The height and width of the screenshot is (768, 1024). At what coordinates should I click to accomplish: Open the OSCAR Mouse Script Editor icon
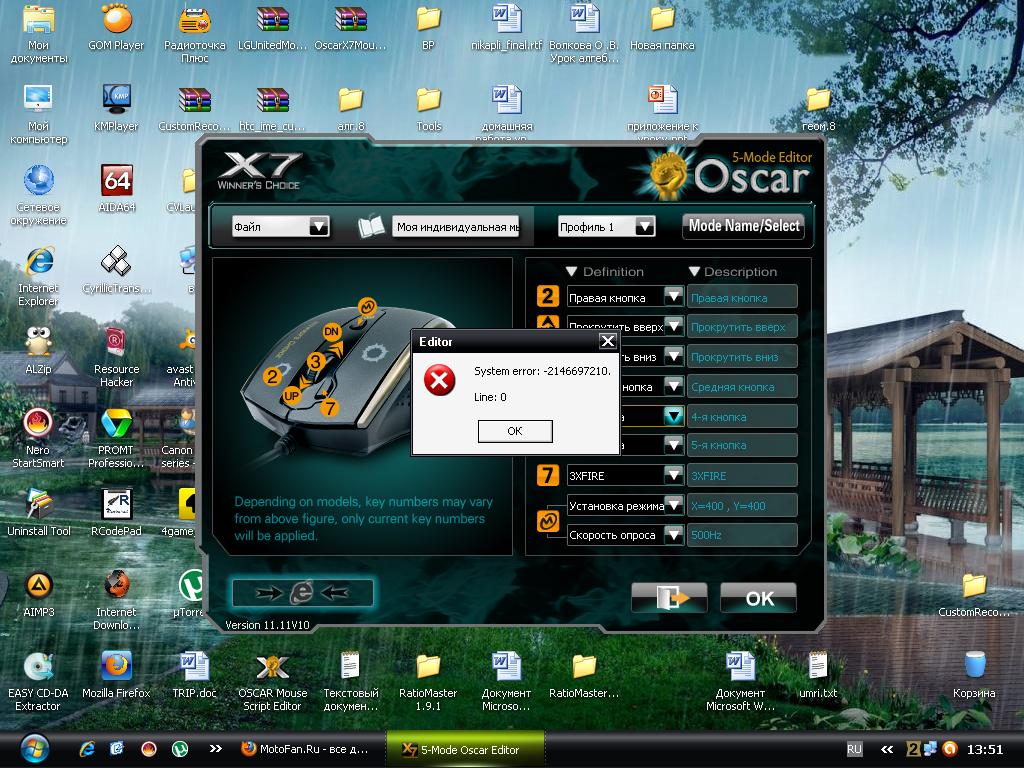(x=272, y=682)
